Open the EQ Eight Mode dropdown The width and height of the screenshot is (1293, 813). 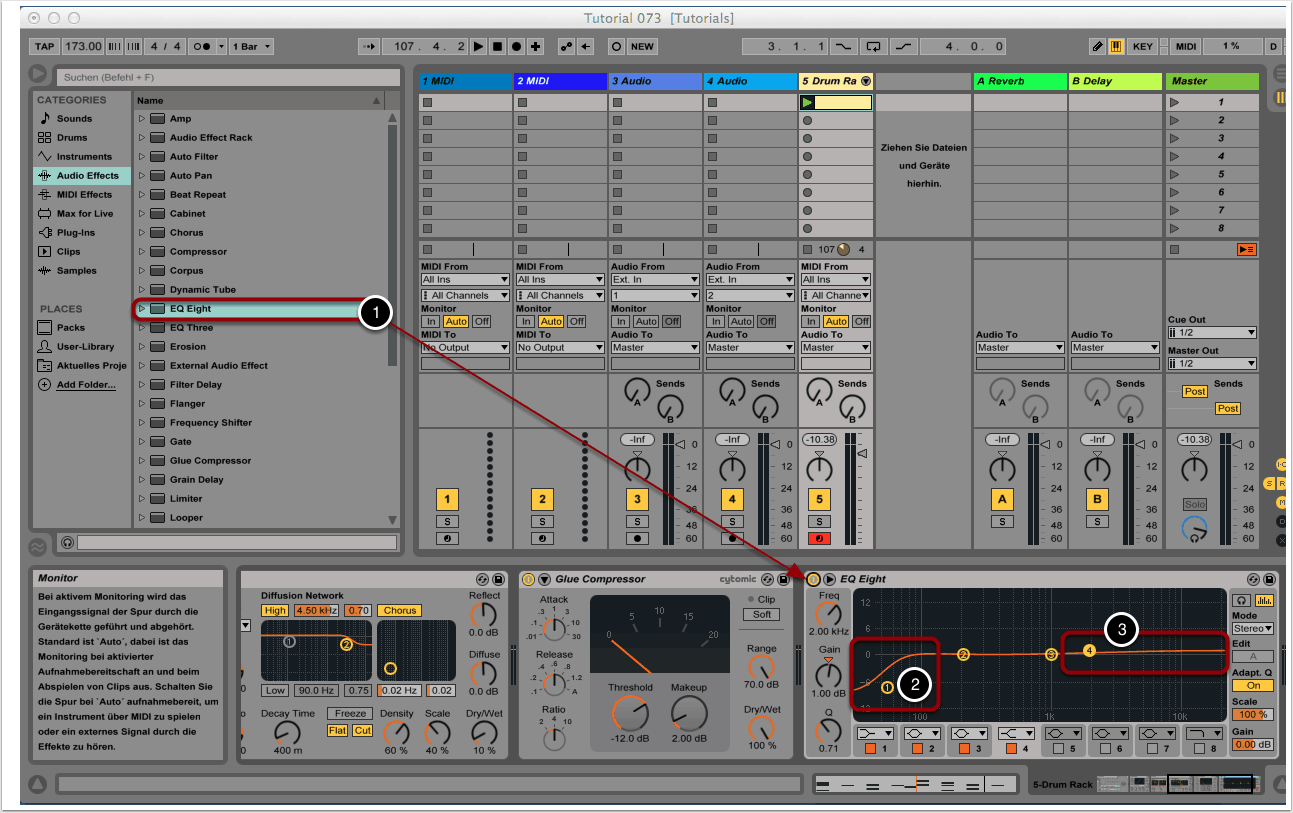coord(1252,629)
